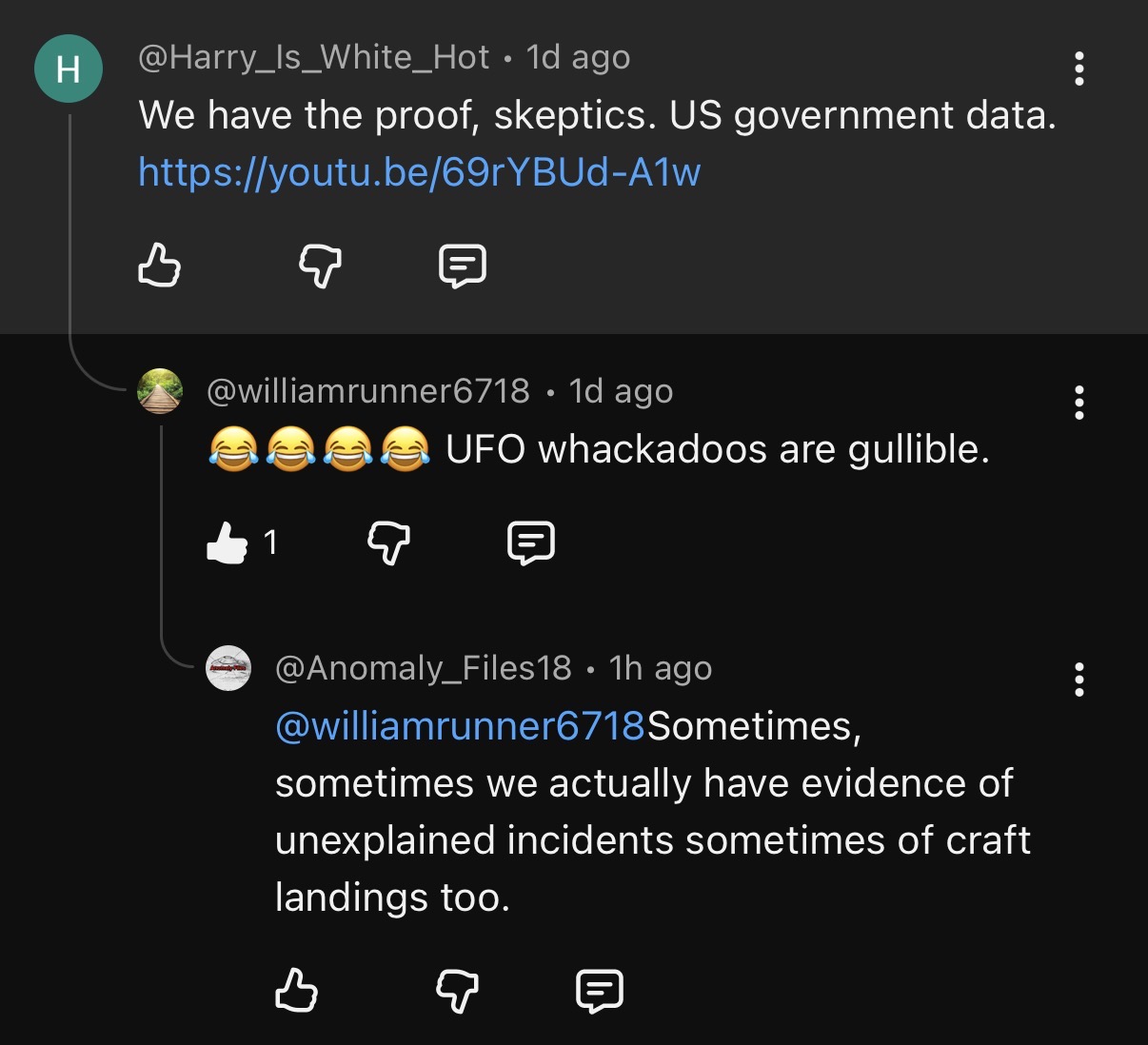1148x1045 pixels.
Task: Open @williamrunner6718 channel from comment header
Action: pyautogui.click(x=368, y=391)
